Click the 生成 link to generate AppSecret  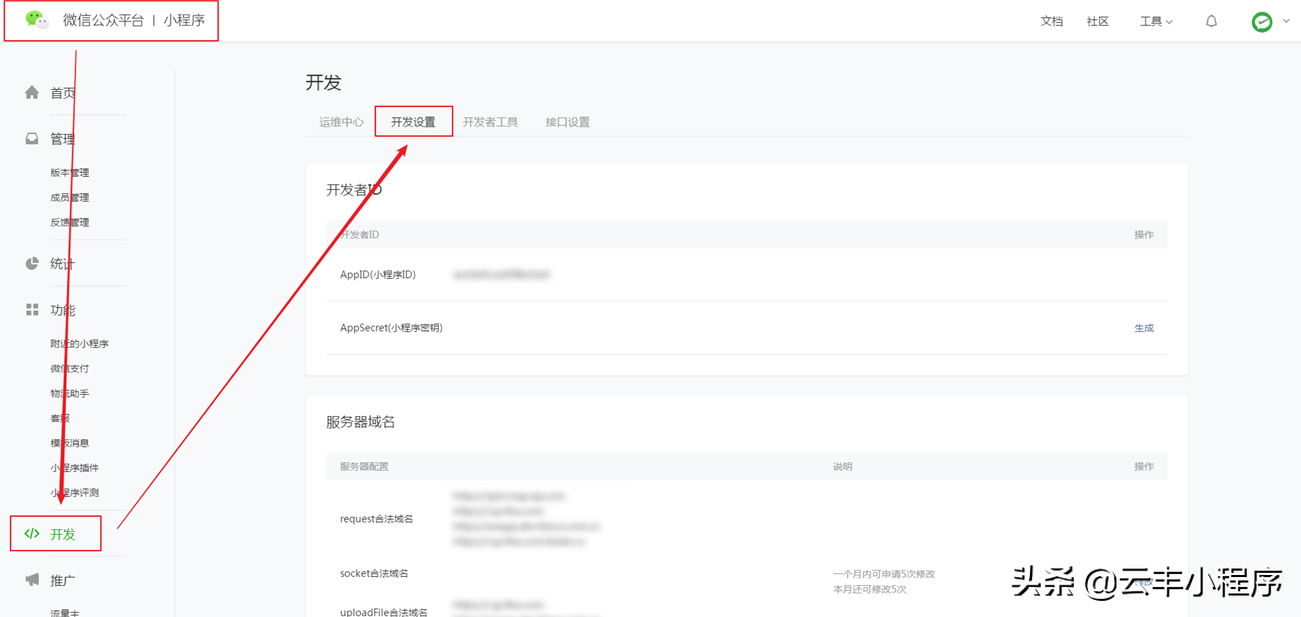[x=1143, y=327]
